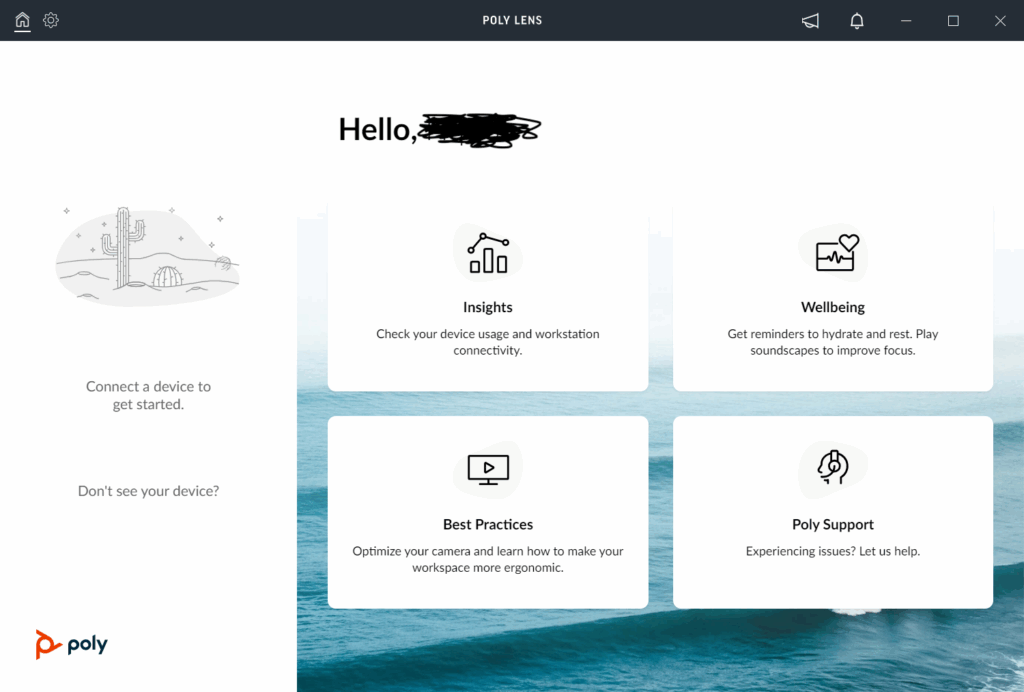The width and height of the screenshot is (1024, 692).
Task: Click the "Get reminders to hydrate" description
Action: point(833,342)
